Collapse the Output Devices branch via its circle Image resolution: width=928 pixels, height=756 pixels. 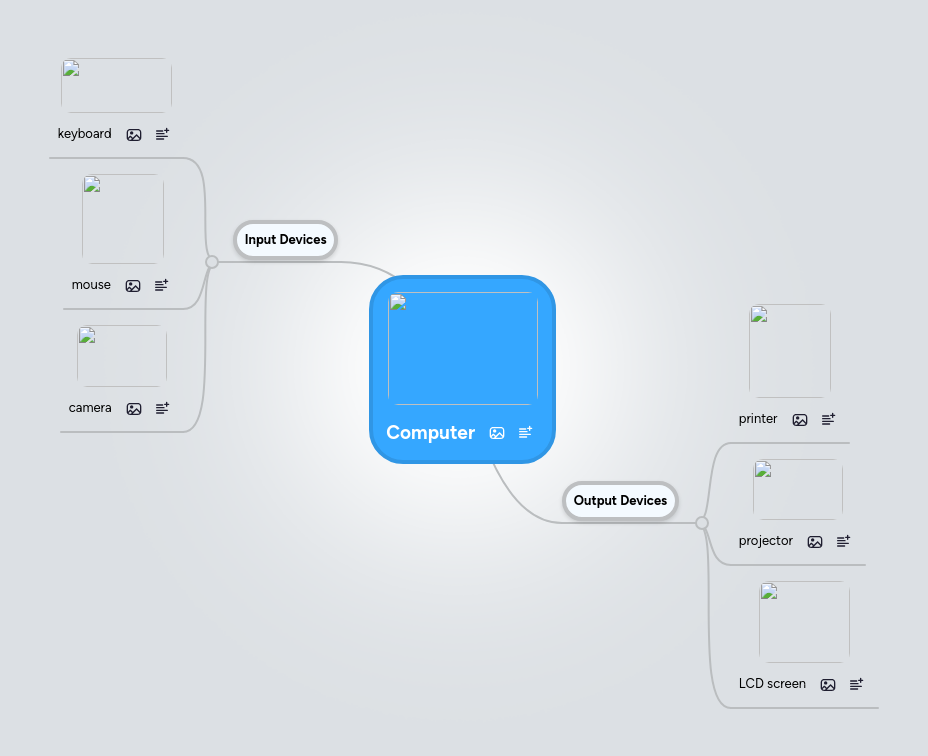coord(702,522)
